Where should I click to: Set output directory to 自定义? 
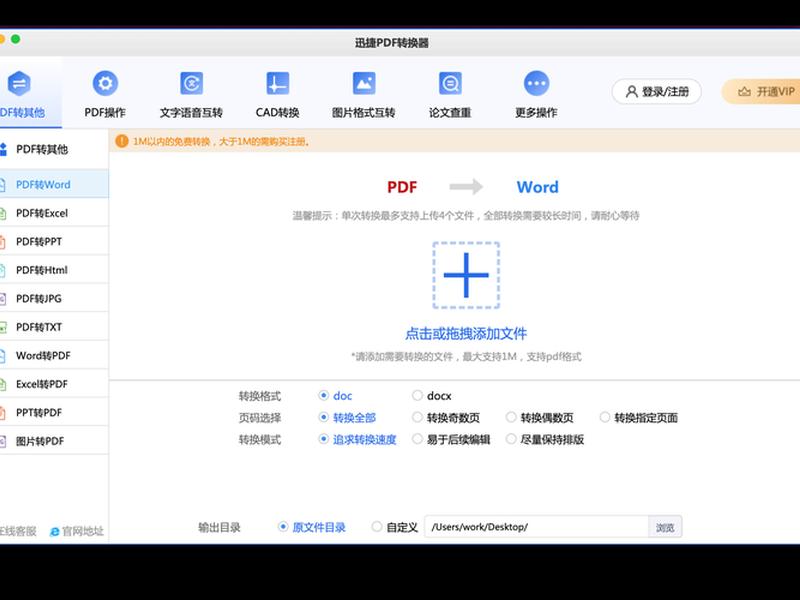click(377, 527)
